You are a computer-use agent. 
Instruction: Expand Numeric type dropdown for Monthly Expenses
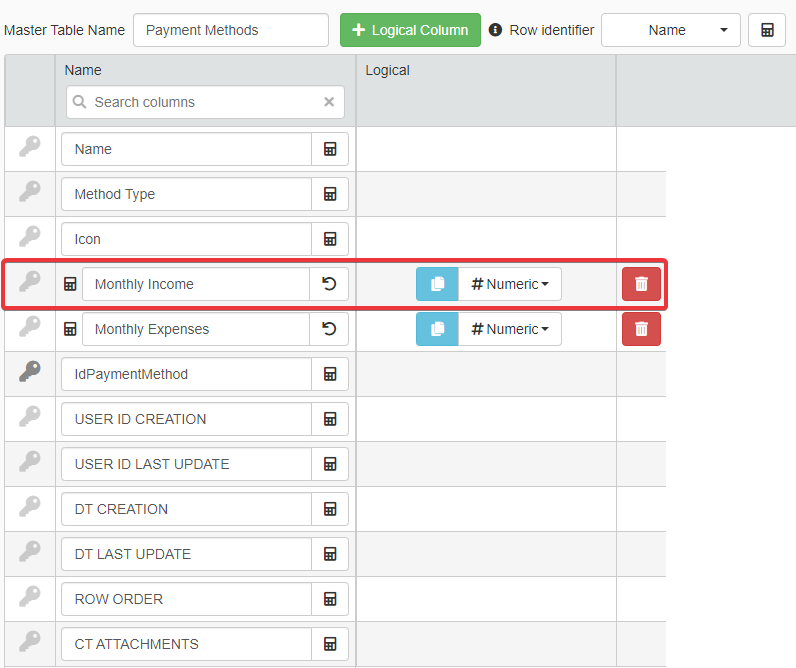coord(510,329)
